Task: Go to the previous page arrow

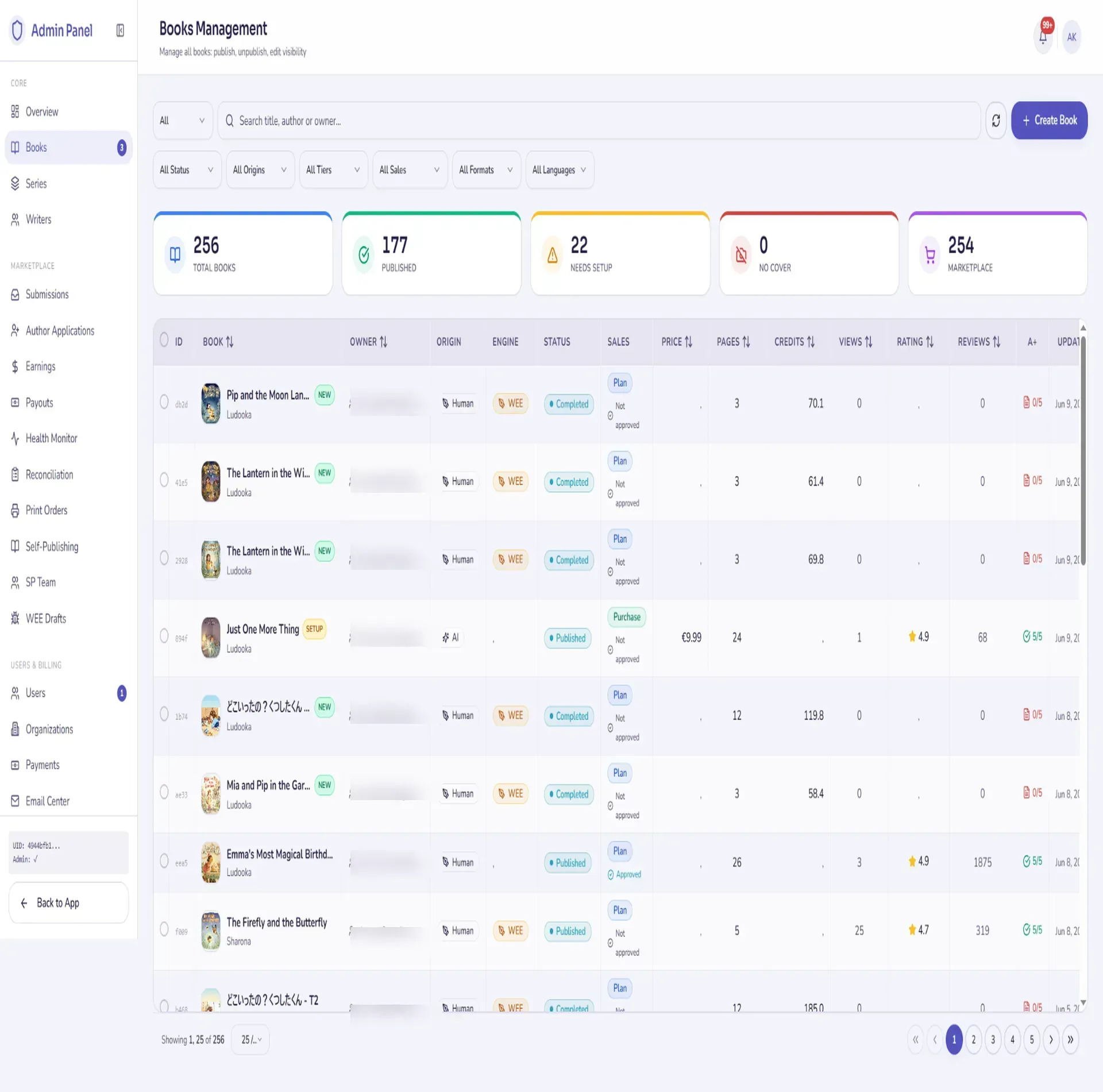Action: [x=935, y=1039]
